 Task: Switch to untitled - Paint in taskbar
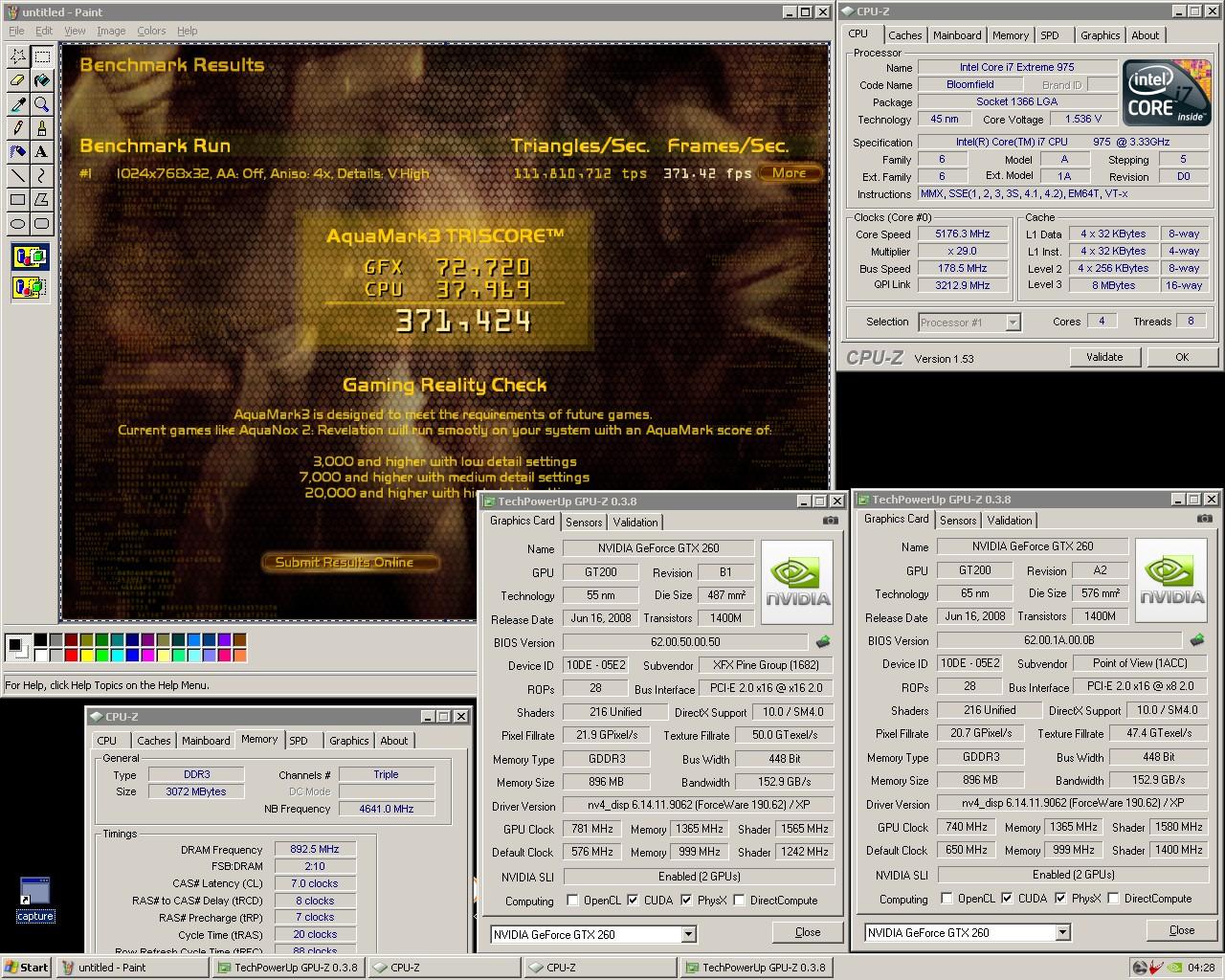pyautogui.click(x=132, y=968)
